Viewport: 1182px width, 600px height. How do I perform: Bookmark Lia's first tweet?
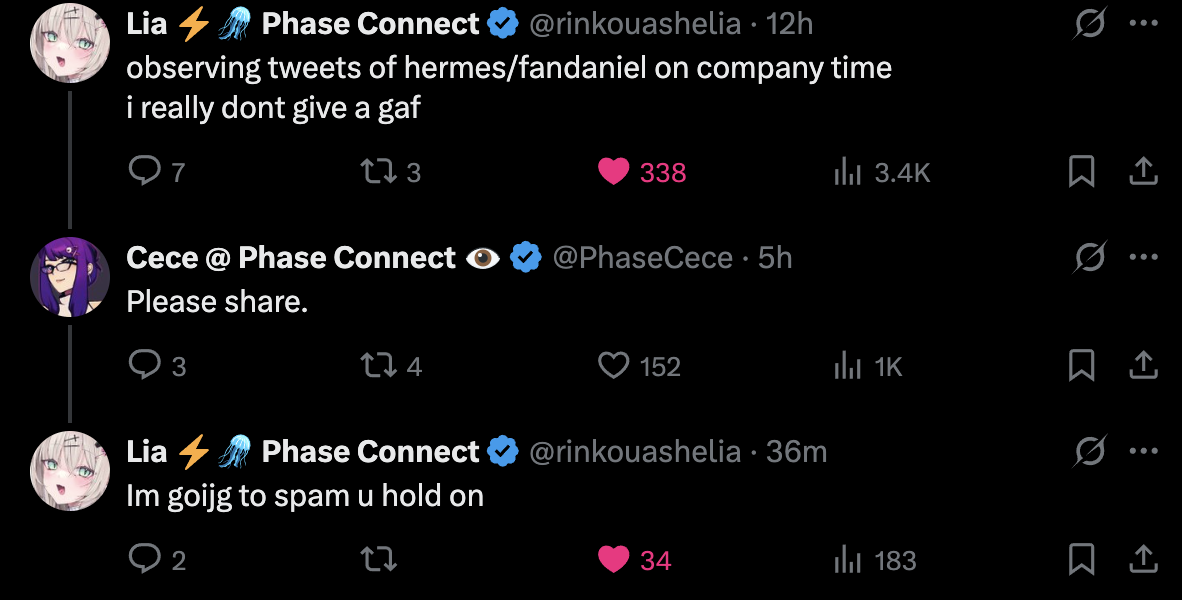click(1081, 172)
